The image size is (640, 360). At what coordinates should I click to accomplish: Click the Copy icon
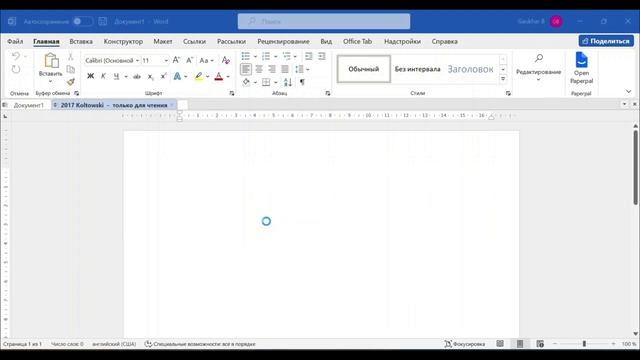(x=71, y=69)
